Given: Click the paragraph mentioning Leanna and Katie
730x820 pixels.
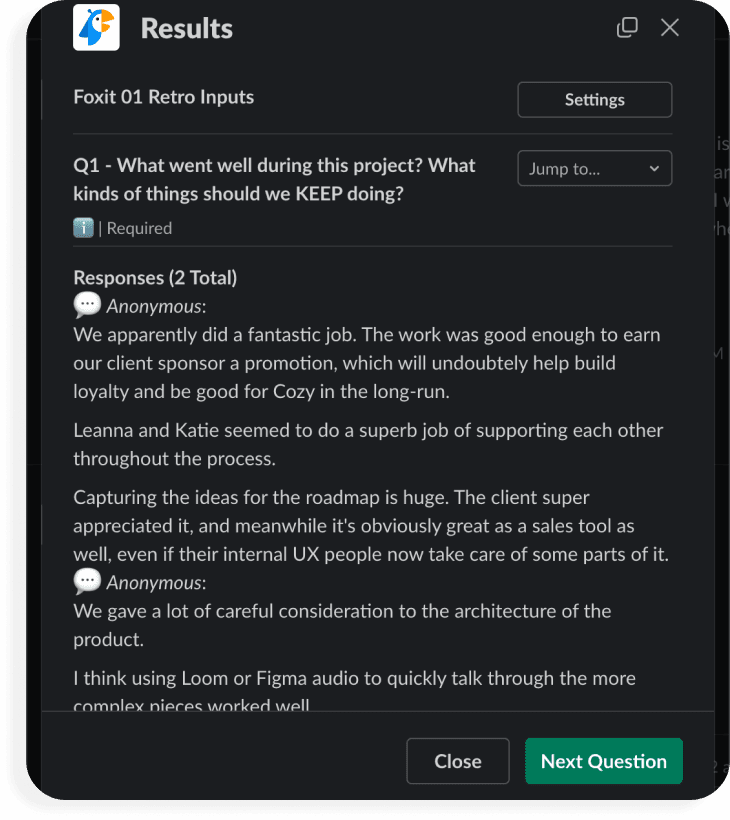Looking at the screenshot, I should coord(368,444).
